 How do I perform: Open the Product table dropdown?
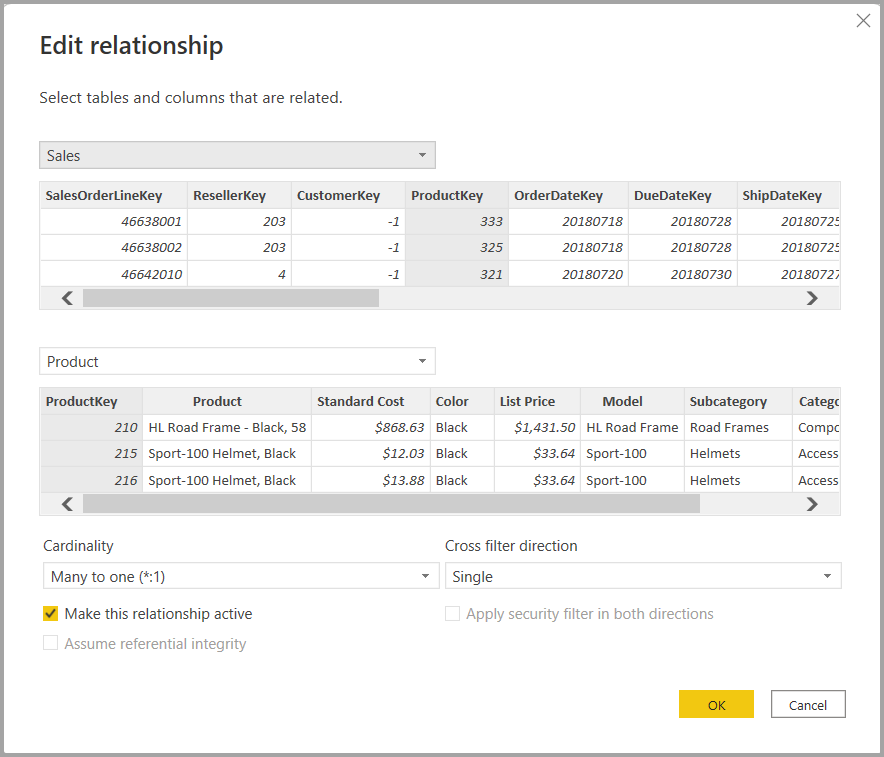237,361
